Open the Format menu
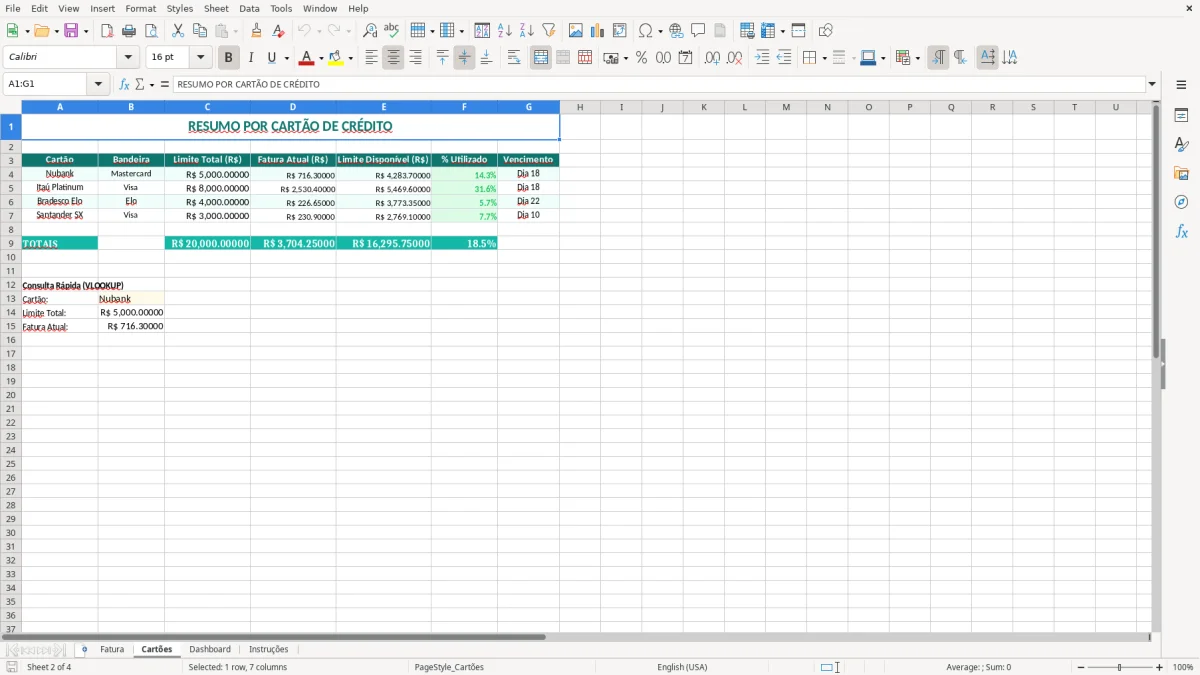1200x675 pixels. pos(141,8)
